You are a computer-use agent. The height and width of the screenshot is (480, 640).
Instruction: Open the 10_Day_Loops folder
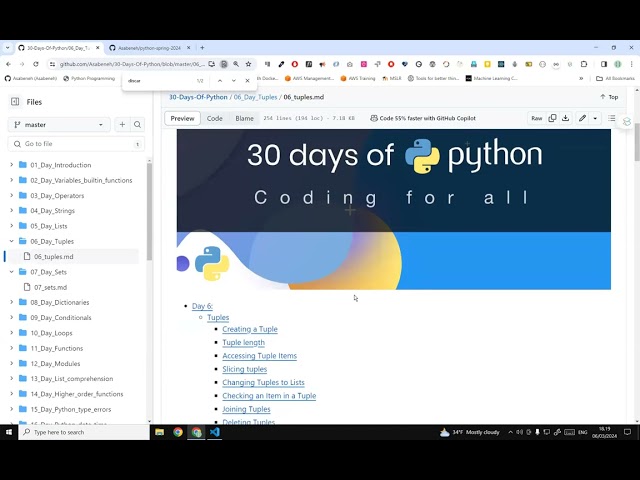click(51, 333)
